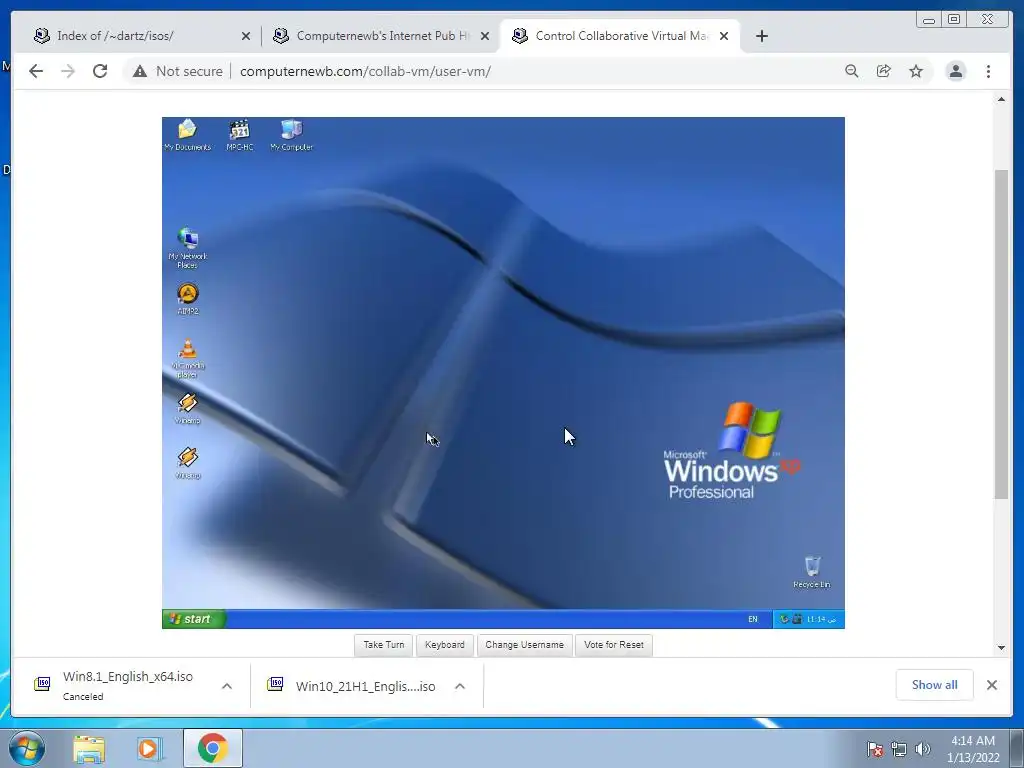Reload the current page
Screen dimensions: 1024x768
pyautogui.click(x=100, y=71)
